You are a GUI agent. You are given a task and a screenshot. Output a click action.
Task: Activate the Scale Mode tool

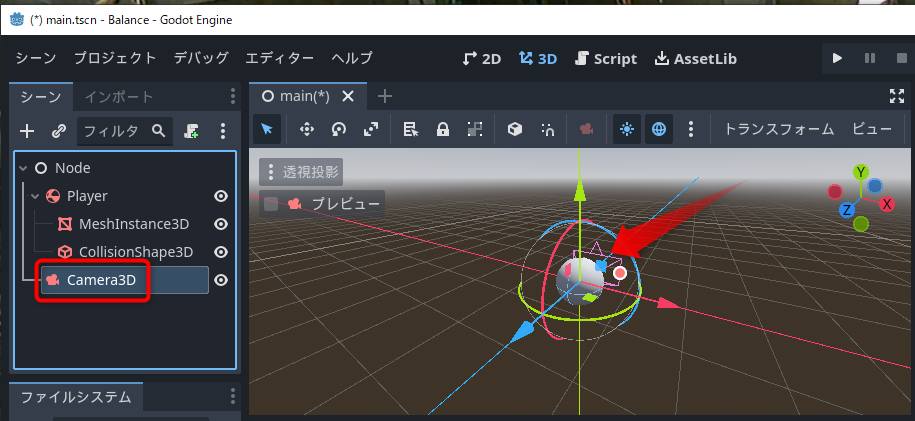pyautogui.click(x=371, y=129)
